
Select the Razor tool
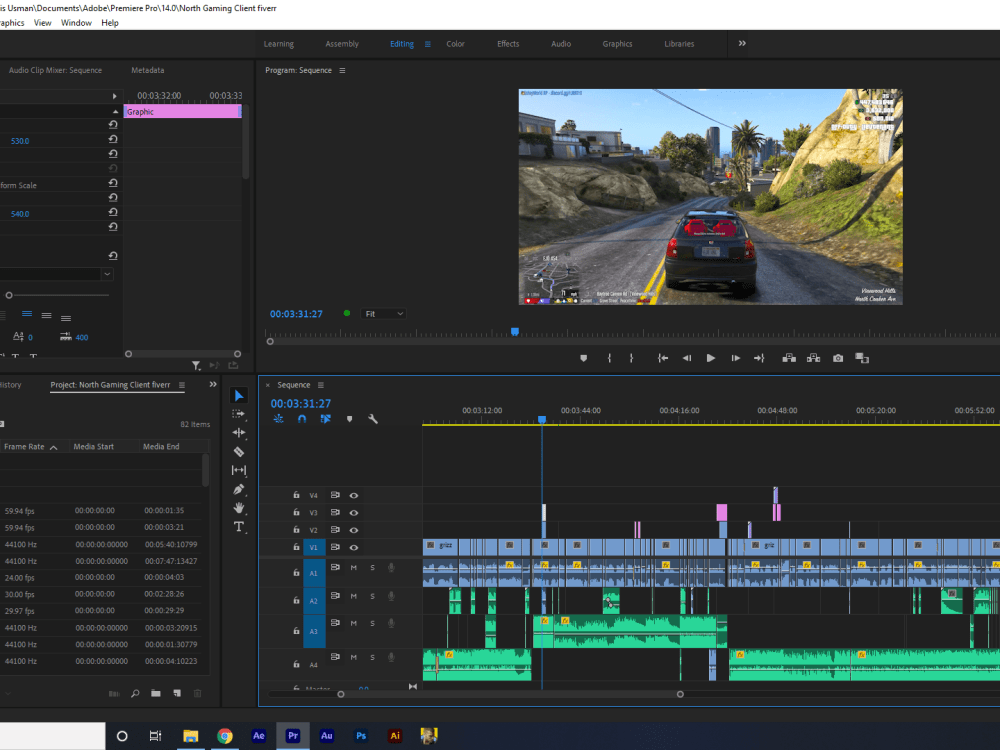click(x=239, y=452)
